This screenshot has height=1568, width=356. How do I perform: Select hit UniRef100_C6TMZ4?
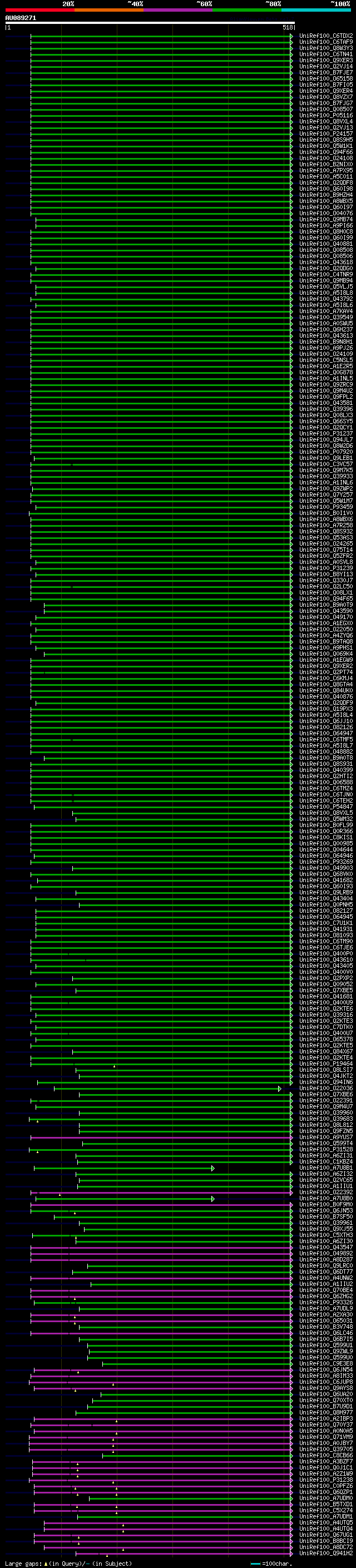pyautogui.click(x=326, y=788)
